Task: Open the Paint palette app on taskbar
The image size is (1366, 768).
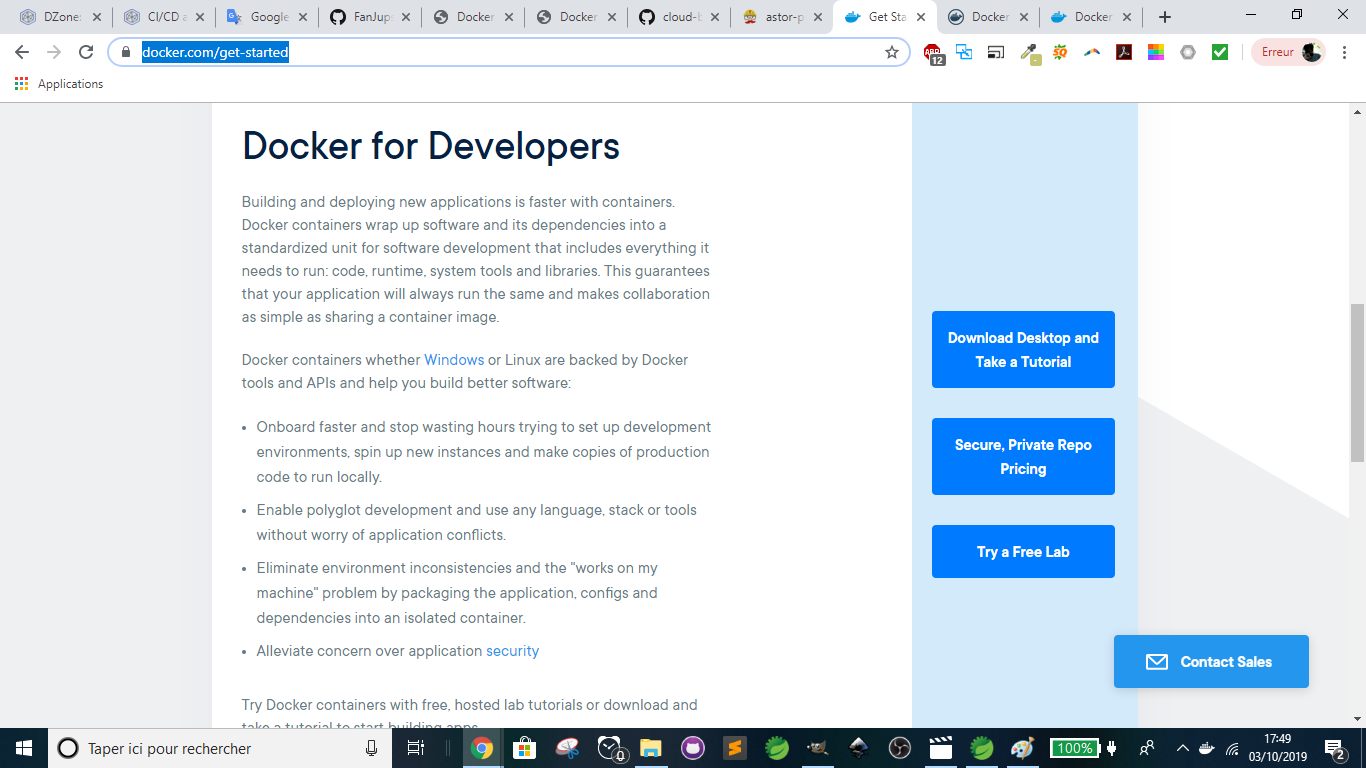Action: [1021, 748]
